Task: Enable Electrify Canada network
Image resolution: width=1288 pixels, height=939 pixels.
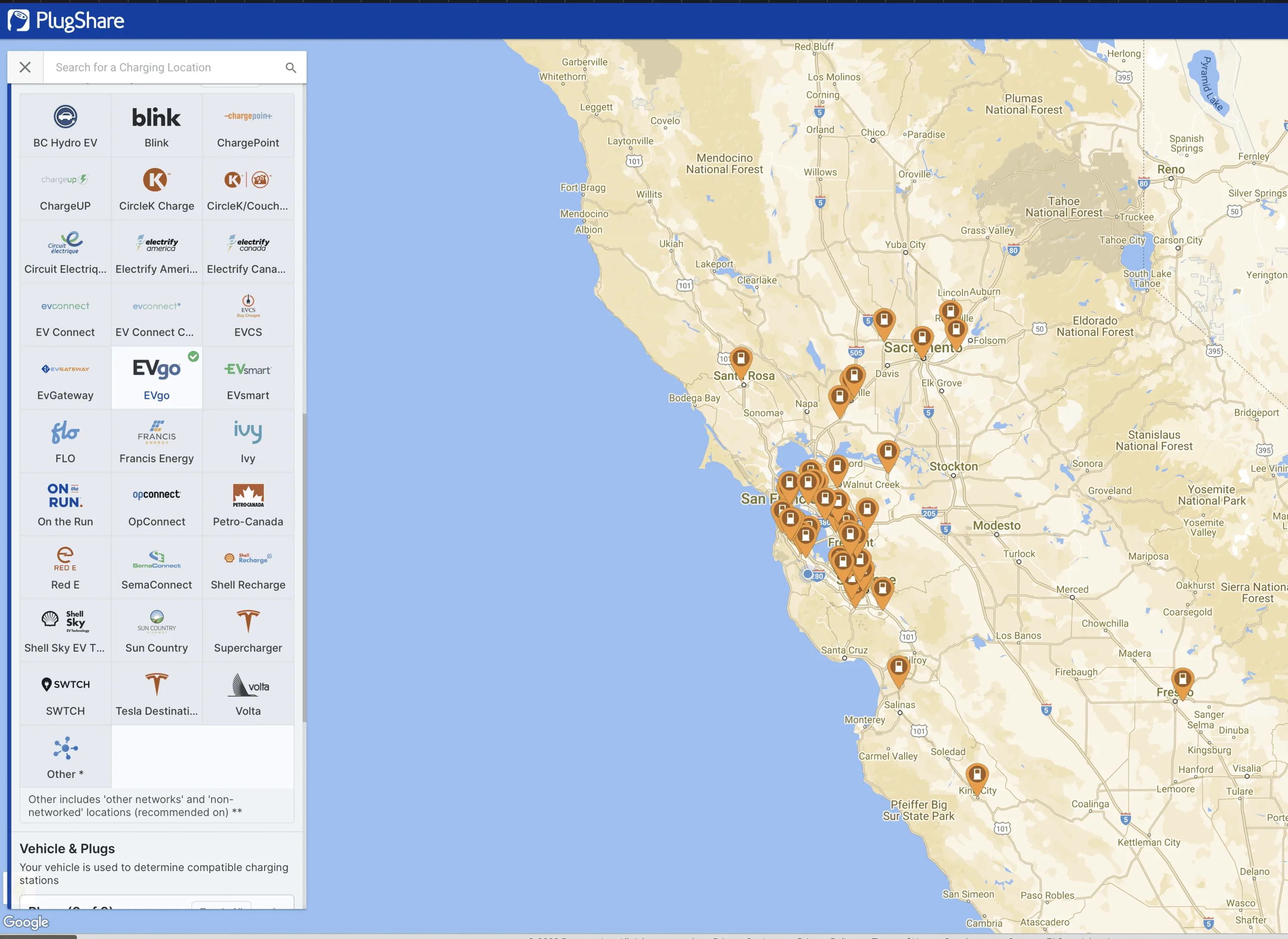Action: click(x=248, y=252)
